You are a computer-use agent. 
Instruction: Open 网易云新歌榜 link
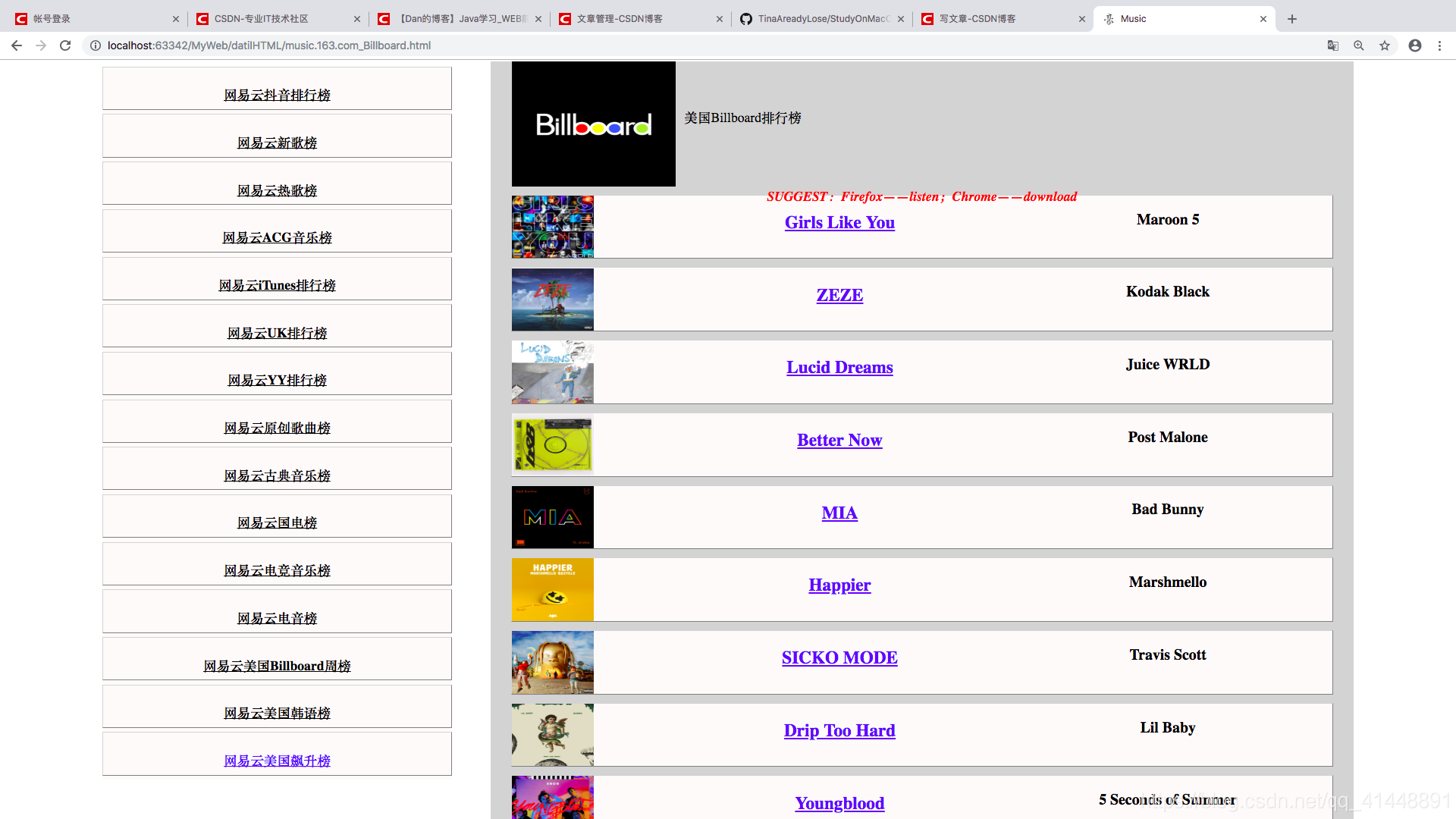pyautogui.click(x=277, y=143)
